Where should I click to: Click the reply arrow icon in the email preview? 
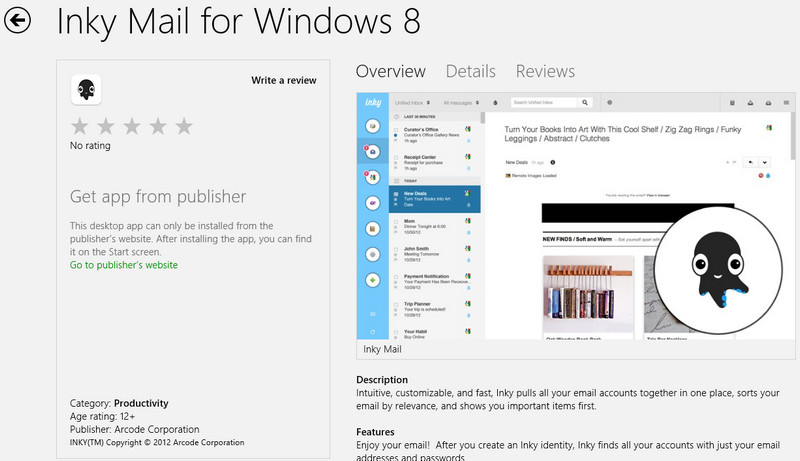tap(748, 161)
